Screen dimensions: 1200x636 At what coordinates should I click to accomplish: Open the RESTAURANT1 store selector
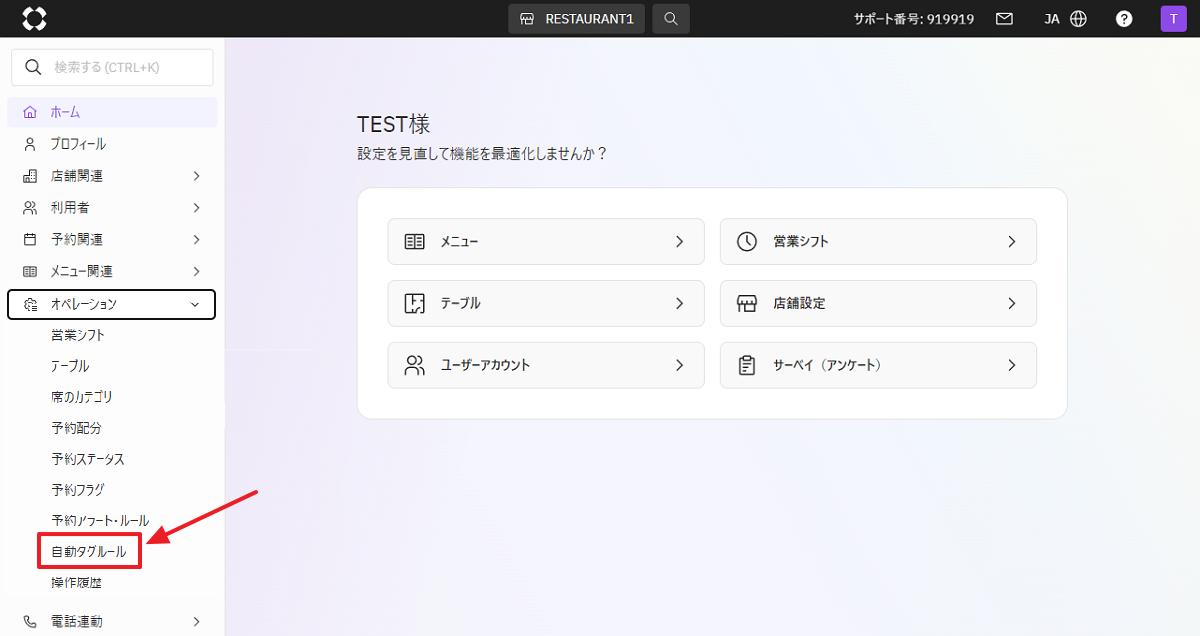(576, 18)
